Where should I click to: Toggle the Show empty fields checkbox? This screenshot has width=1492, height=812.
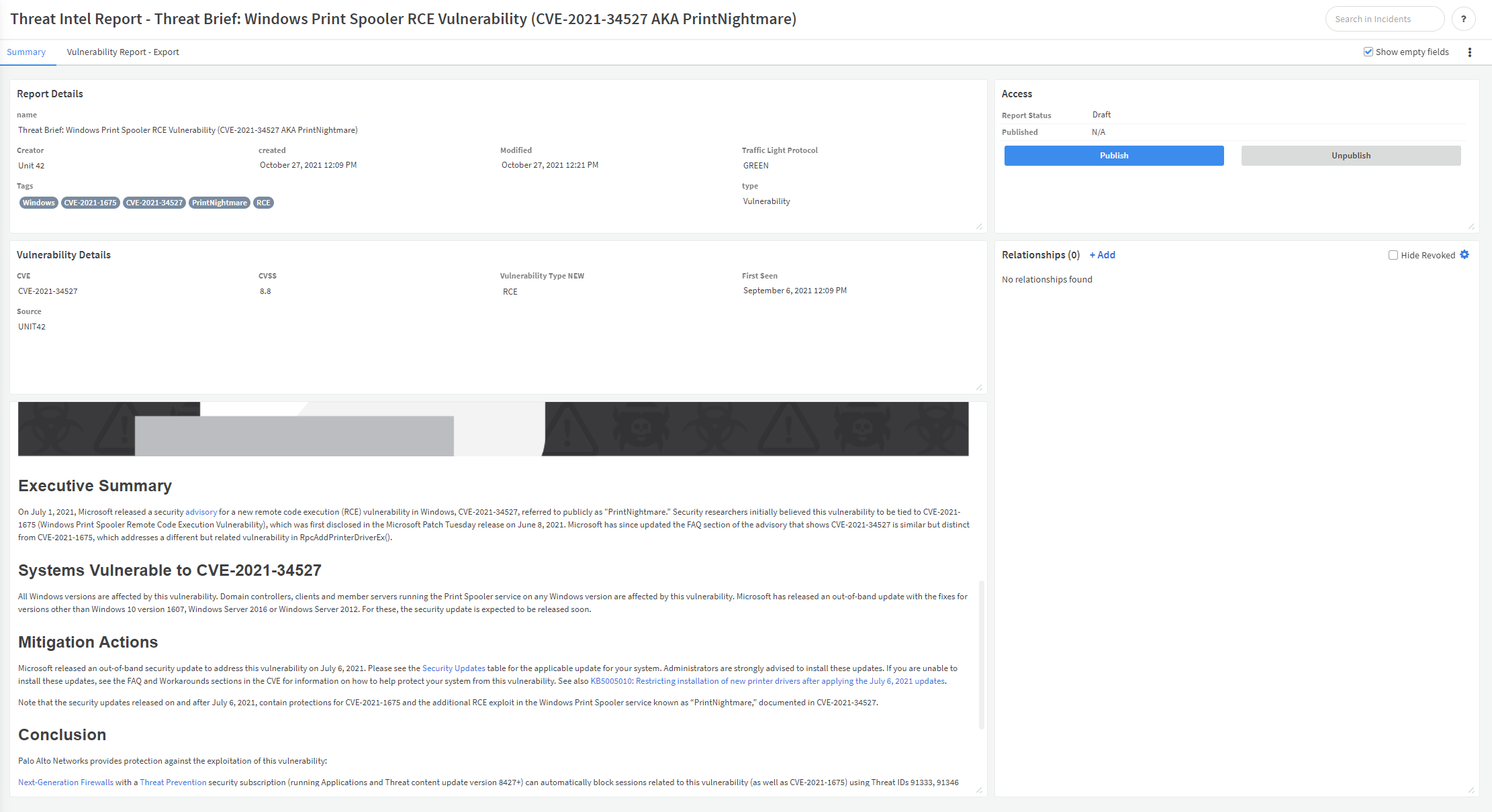pos(1368,52)
